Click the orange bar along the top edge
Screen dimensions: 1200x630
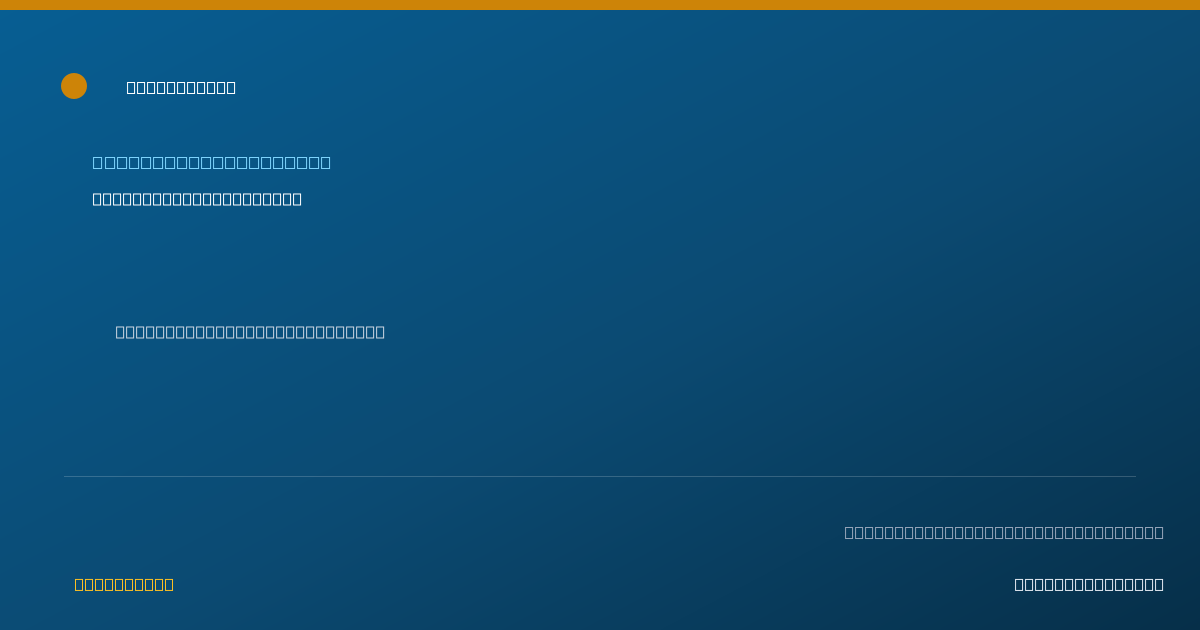tap(600, 5)
